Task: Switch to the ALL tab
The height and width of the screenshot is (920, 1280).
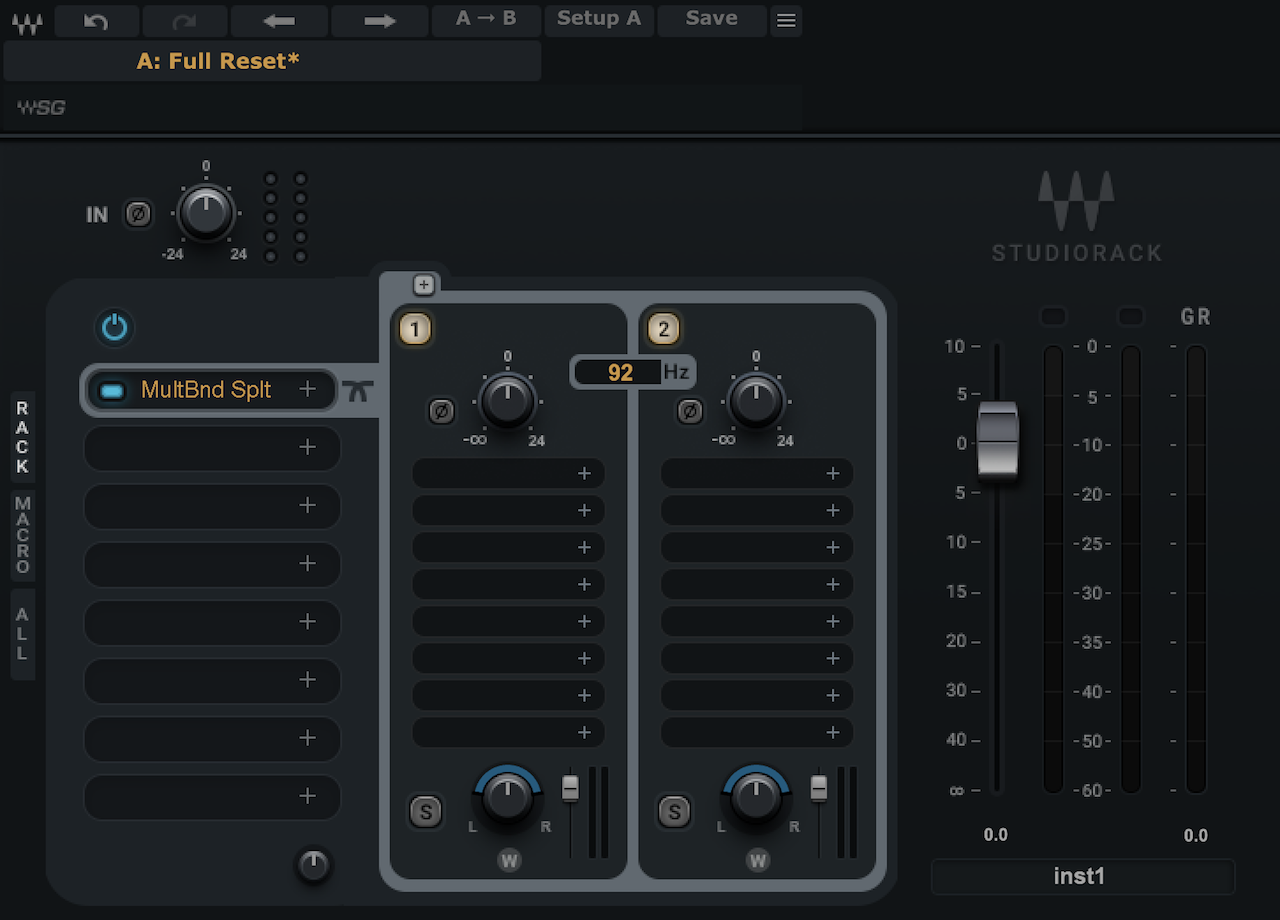Action: [22, 634]
